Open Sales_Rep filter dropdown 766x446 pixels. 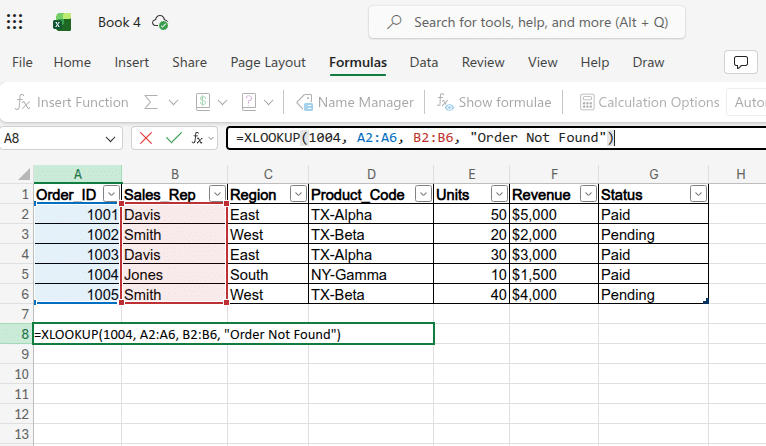pyautogui.click(x=217, y=194)
